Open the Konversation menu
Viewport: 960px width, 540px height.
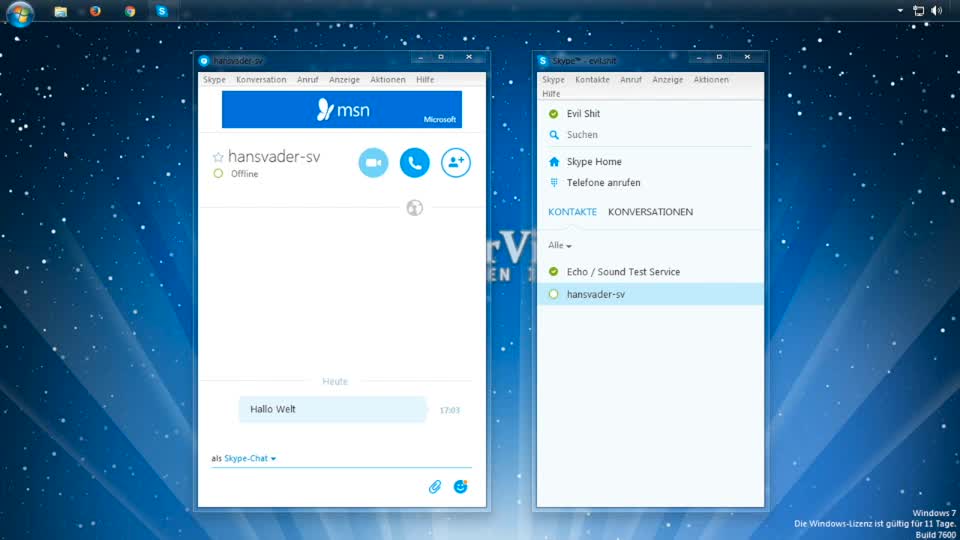click(x=261, y=80)
